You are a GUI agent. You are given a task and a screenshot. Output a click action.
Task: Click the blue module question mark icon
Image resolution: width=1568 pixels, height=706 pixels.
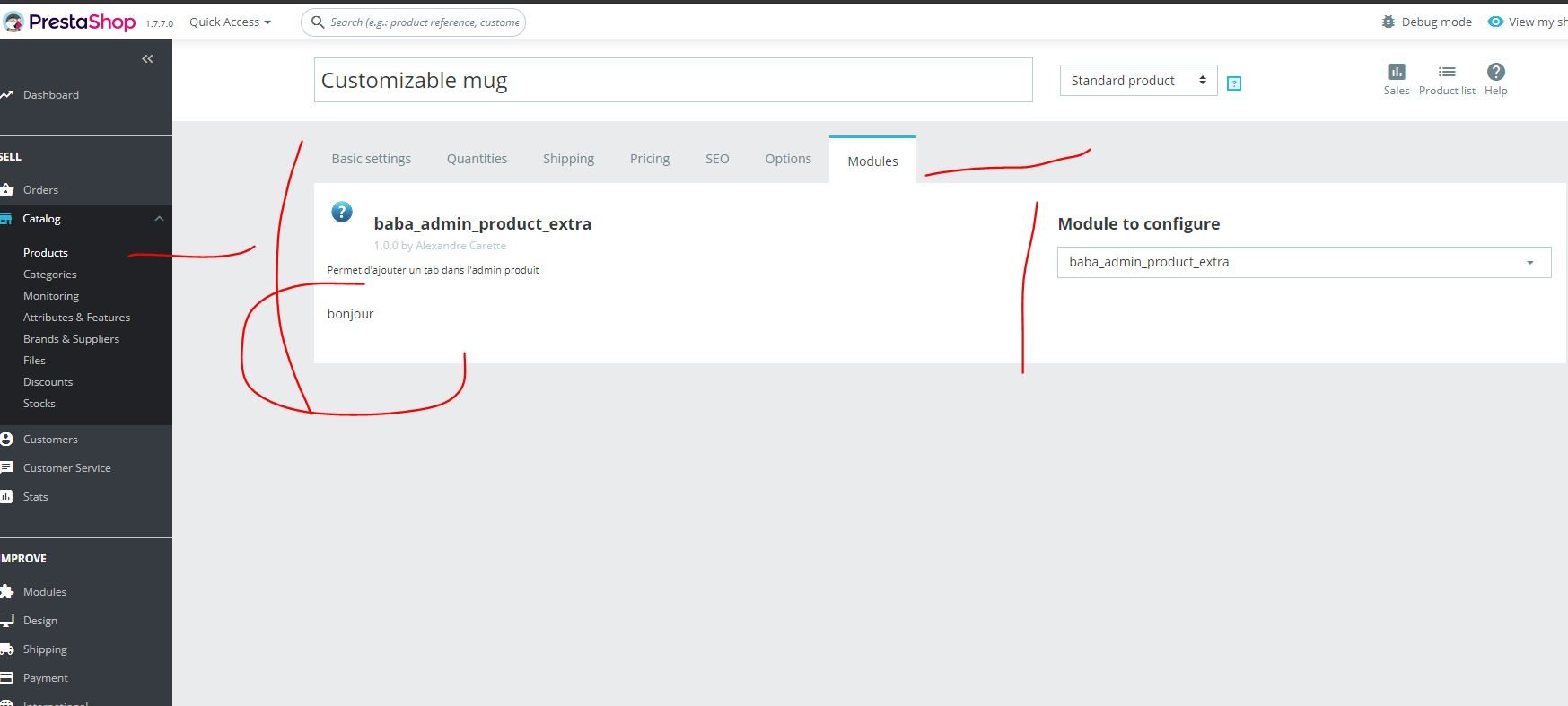342,212
